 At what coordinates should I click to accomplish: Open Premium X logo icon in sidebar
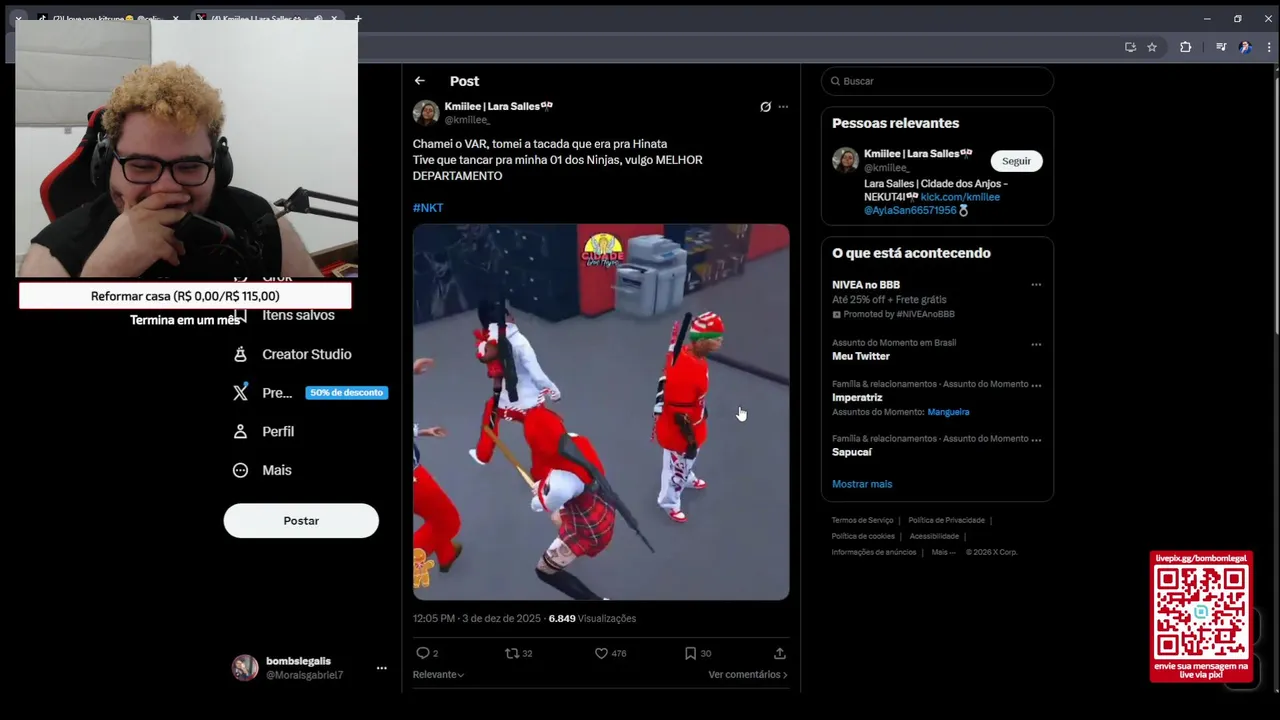[240, 393]
